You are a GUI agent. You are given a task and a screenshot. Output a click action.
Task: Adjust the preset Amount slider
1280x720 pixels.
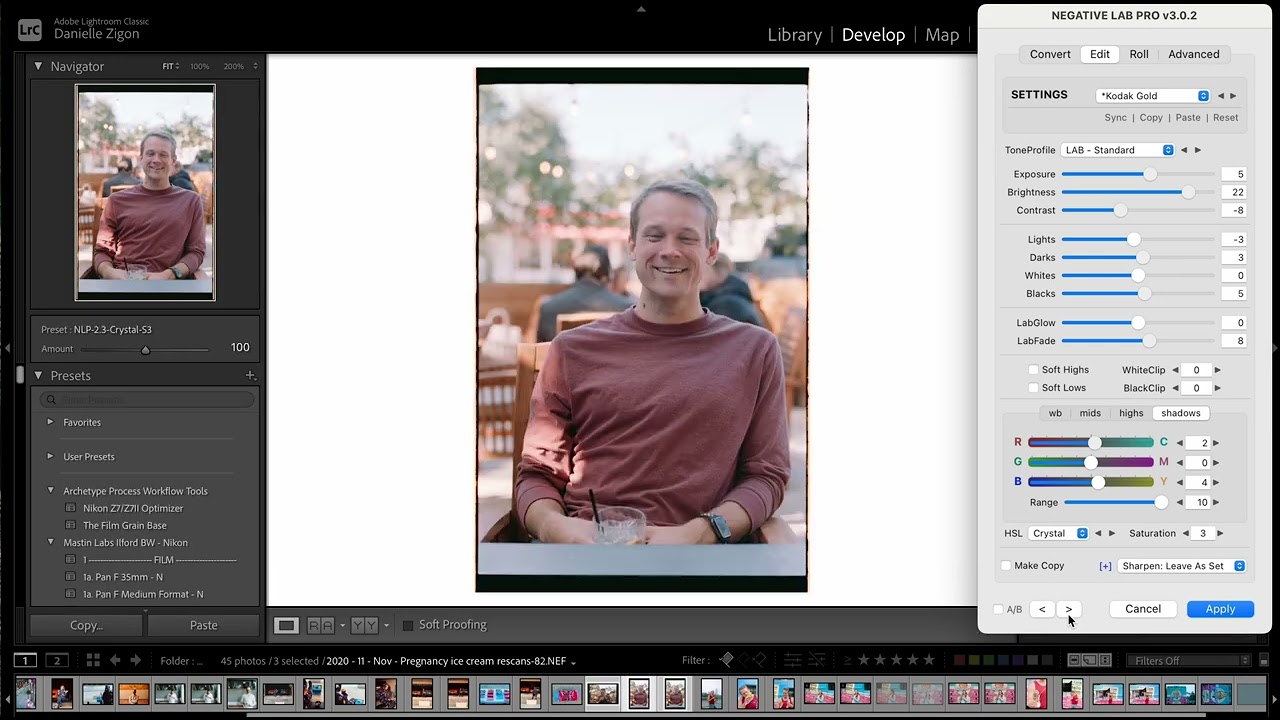click(145, 349)
